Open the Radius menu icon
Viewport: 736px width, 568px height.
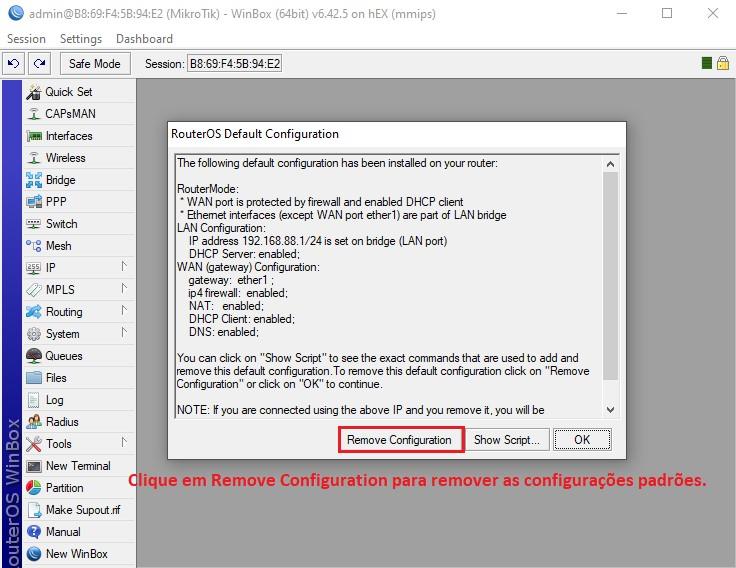pyautogui.click(x=34, y=422)
